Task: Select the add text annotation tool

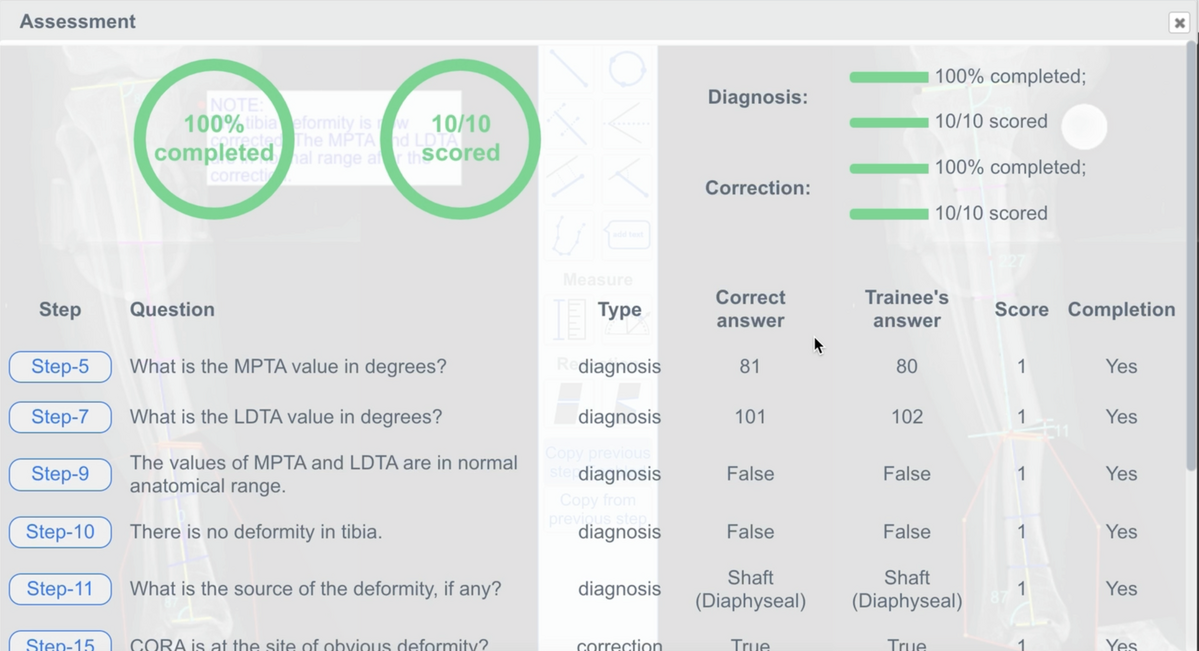Action: click(x=627, y=235)
